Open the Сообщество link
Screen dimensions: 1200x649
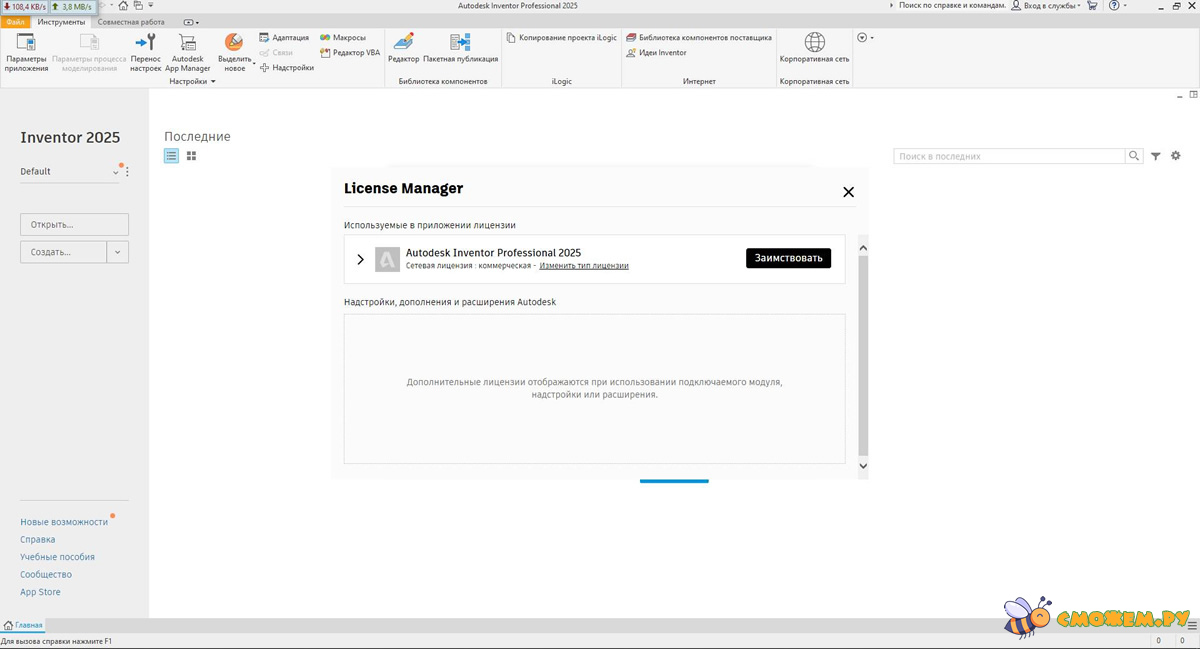pyautogui.click(x=46, y=575)
